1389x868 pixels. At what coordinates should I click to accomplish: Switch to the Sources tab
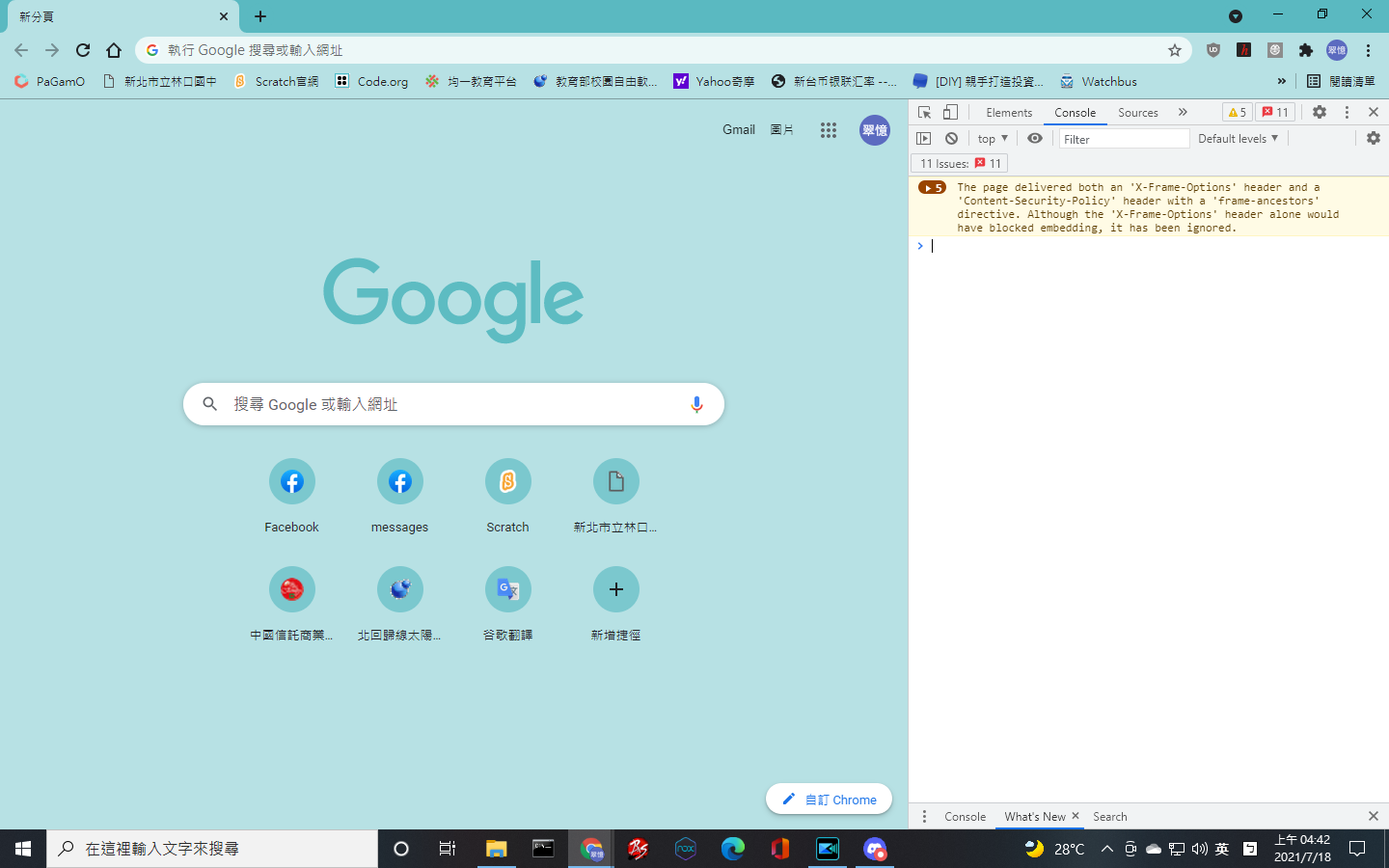point(1138,113)
